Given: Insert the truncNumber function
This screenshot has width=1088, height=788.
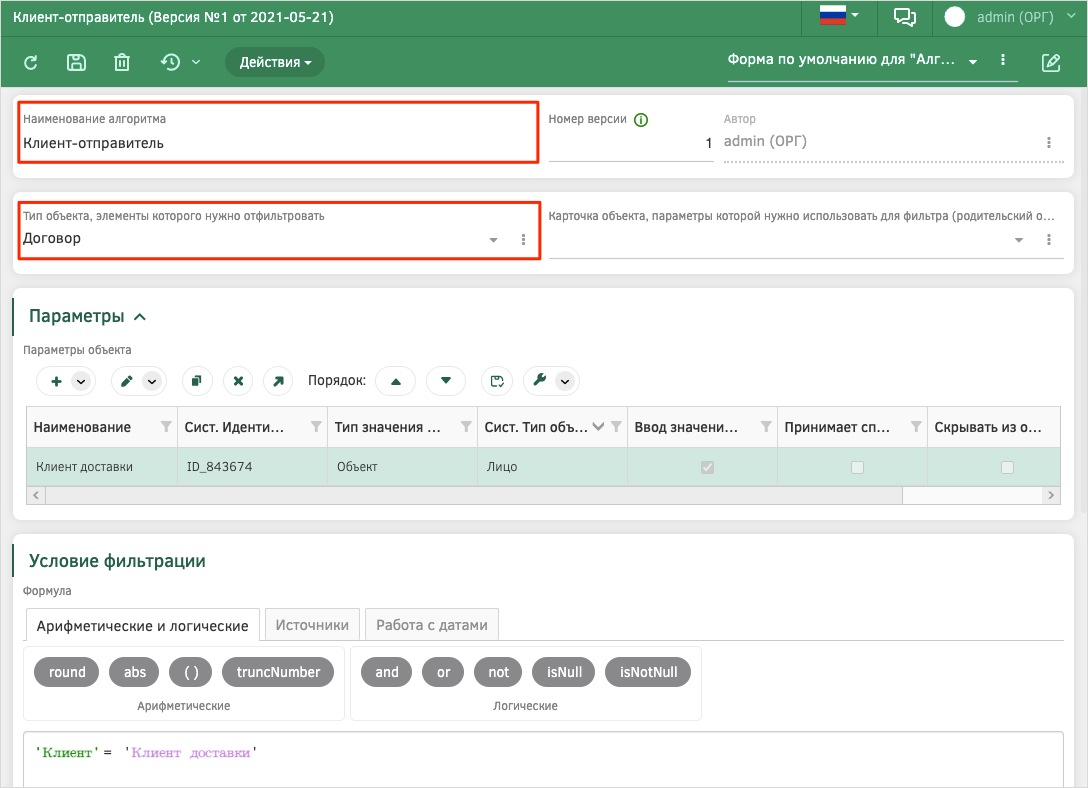Looking at the screenshot, I should (x=278, y=672).
